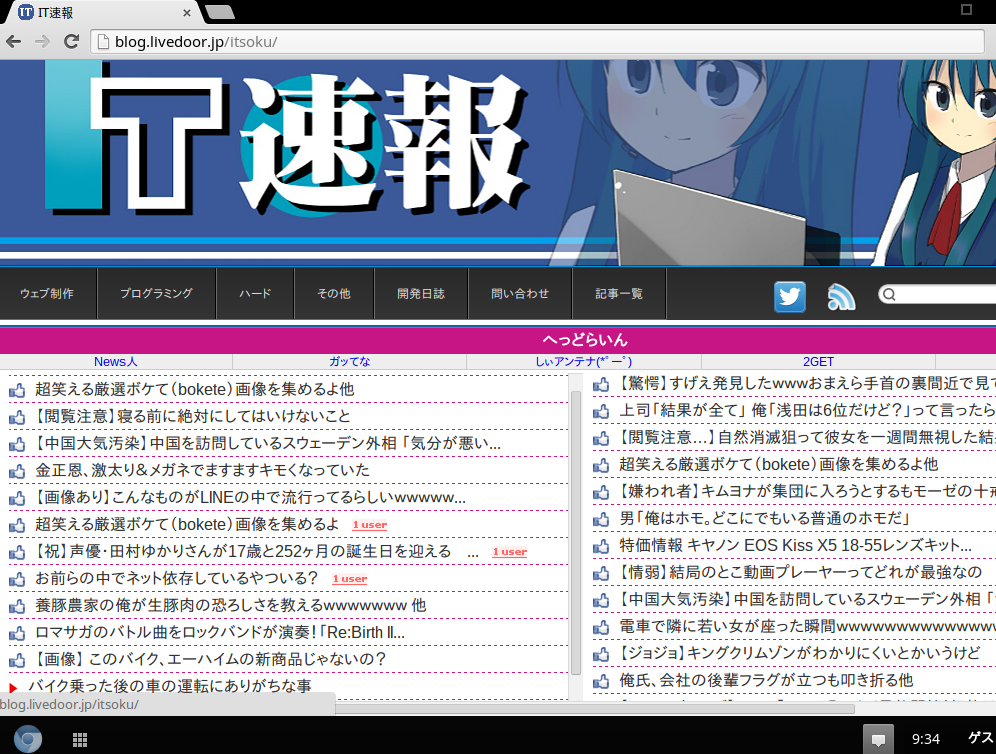Image resolution: width=996 pixels, height=754 pixels.
Task: Open the ガッてな link
Action: click(x=349, y=361)
